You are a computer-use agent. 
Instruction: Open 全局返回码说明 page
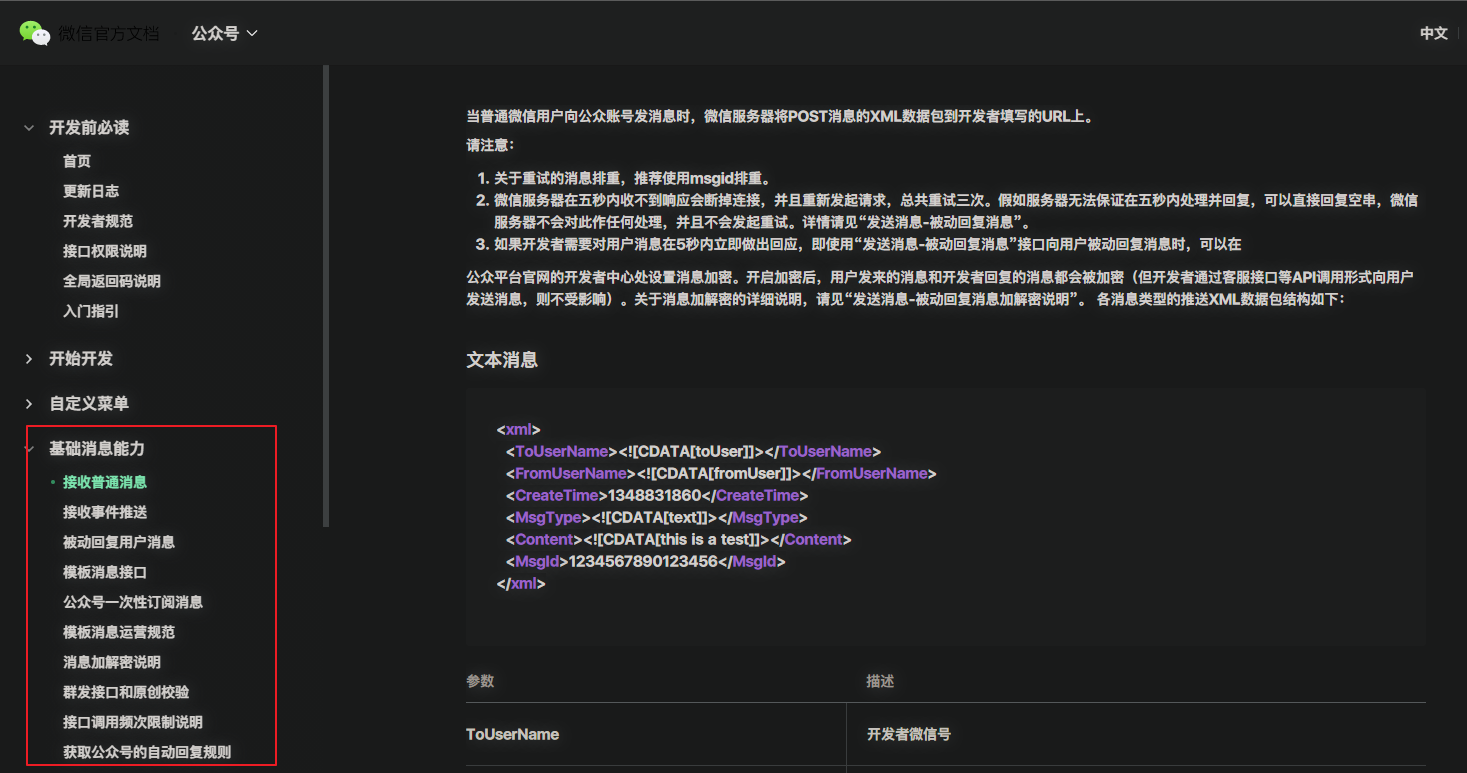point(112,281)
